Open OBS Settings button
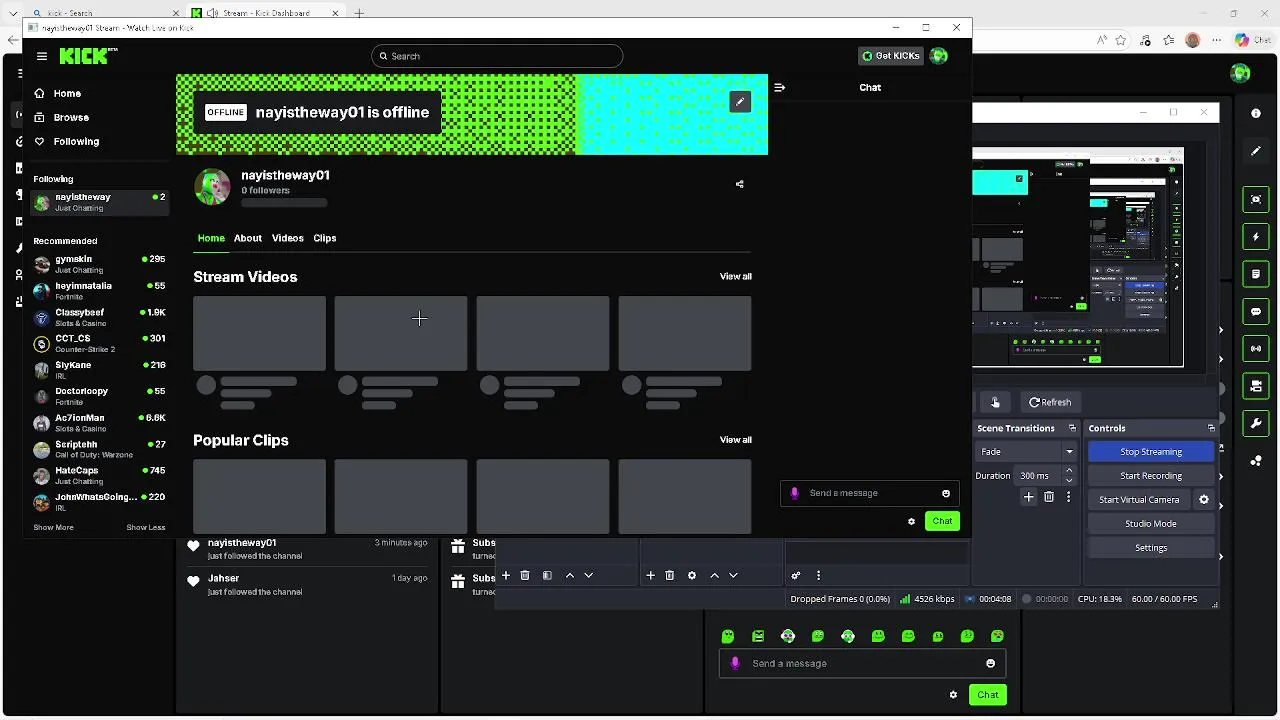Screen dimensions: 1280x720 (1151, 548)
